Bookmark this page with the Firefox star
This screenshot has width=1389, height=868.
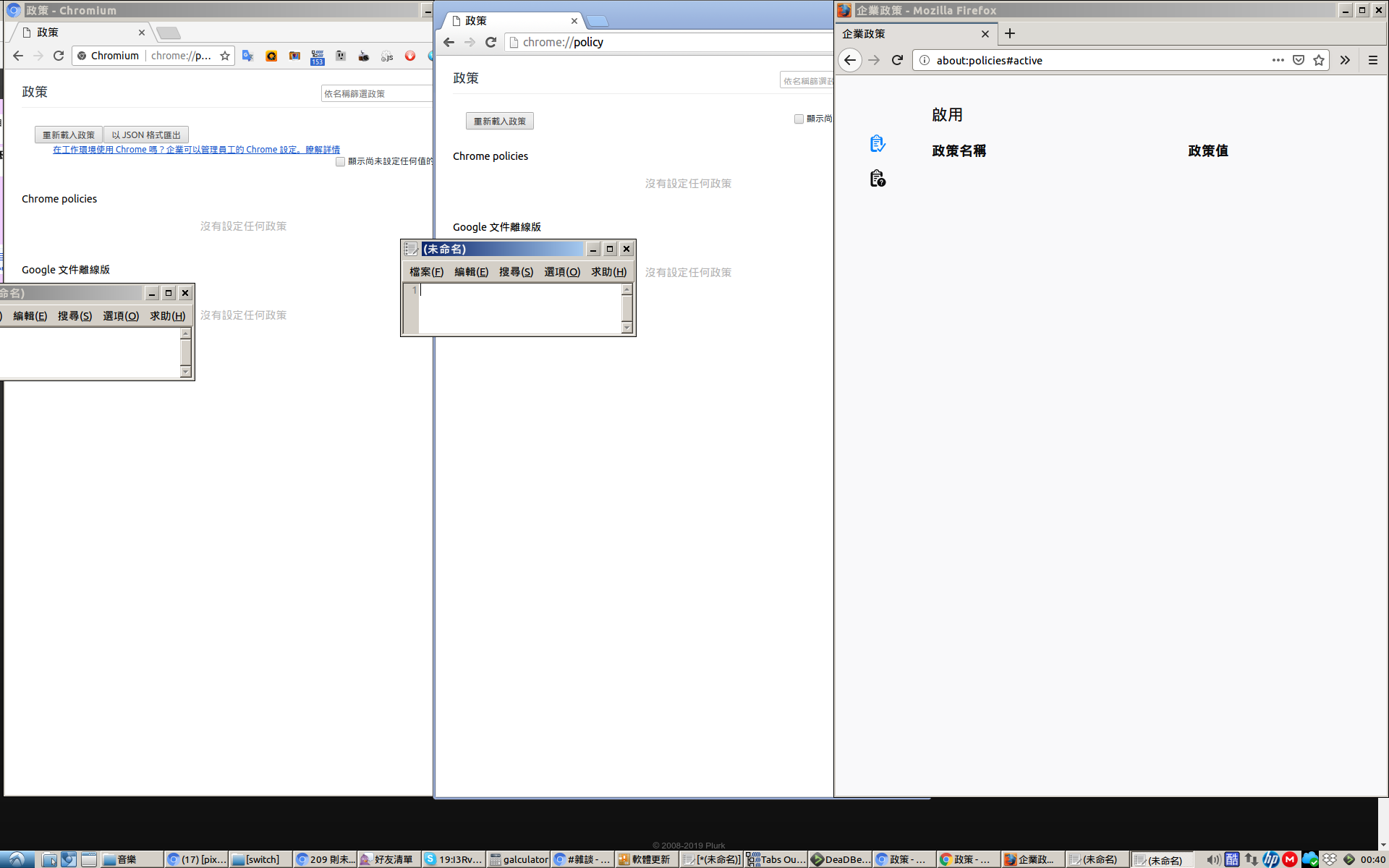click(1319, 60)
